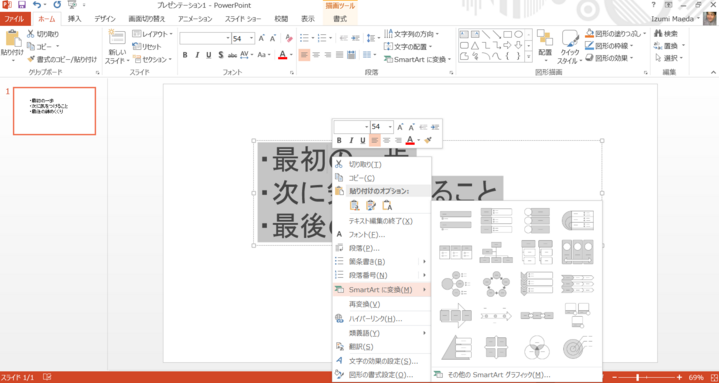Choose the Basic Target SmartArt layout

(x=577, y=347)
